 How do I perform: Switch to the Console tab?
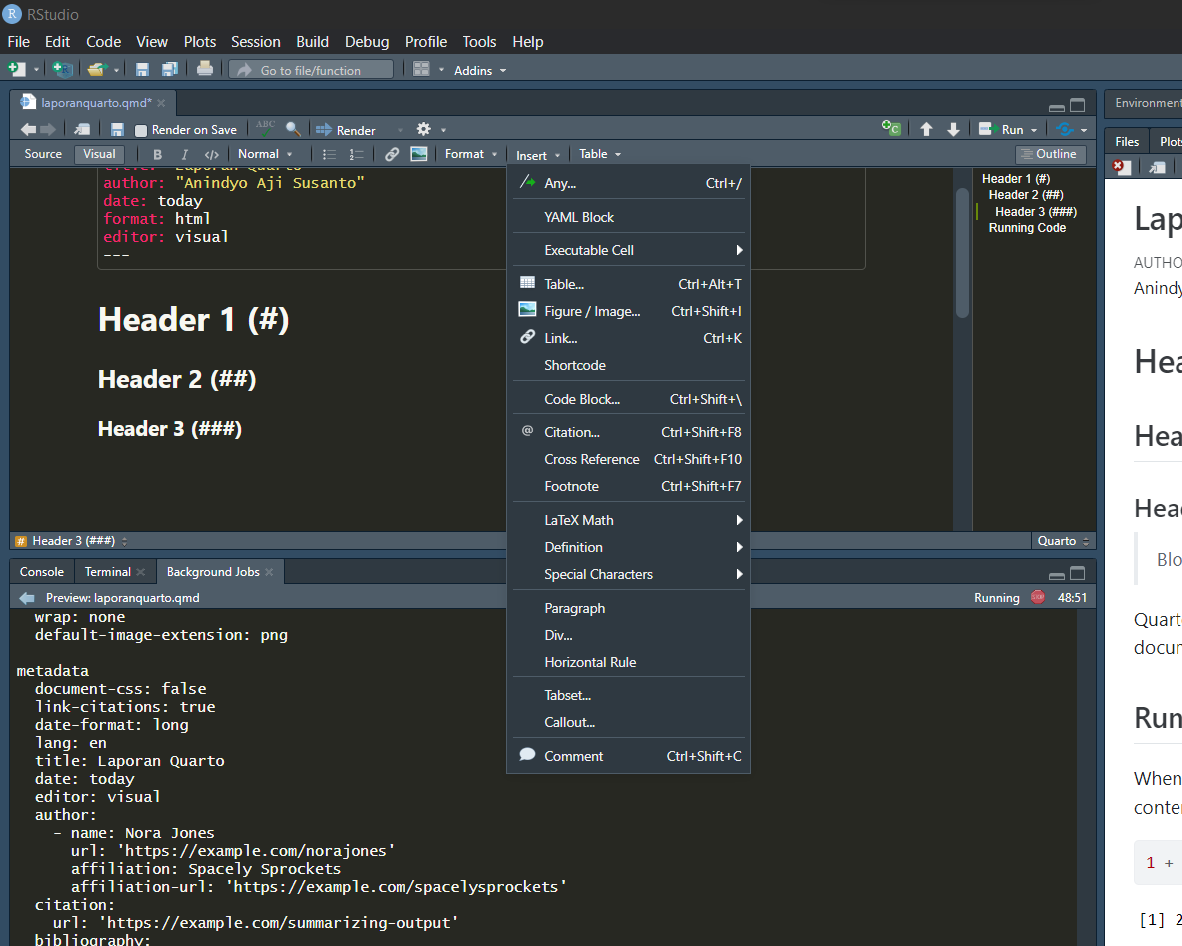[x=42, y=571]
